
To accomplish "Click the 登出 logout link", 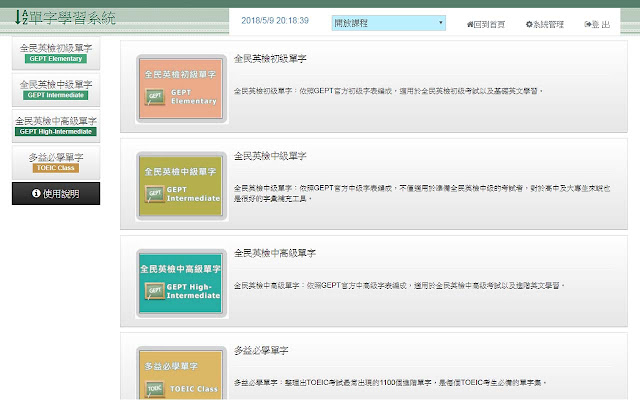I will click(597, 24).
